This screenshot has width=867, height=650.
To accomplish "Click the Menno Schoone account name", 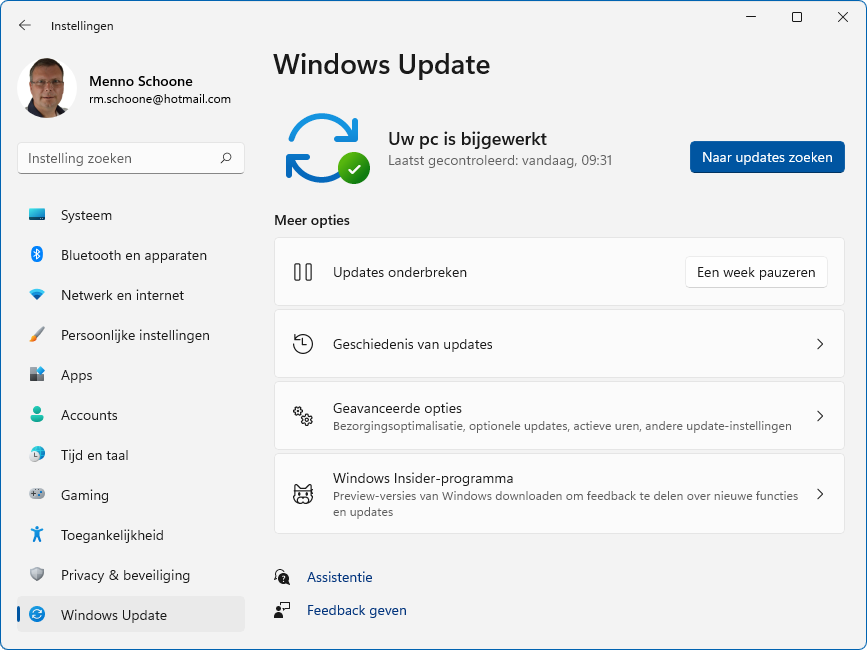I will point(141,81).
